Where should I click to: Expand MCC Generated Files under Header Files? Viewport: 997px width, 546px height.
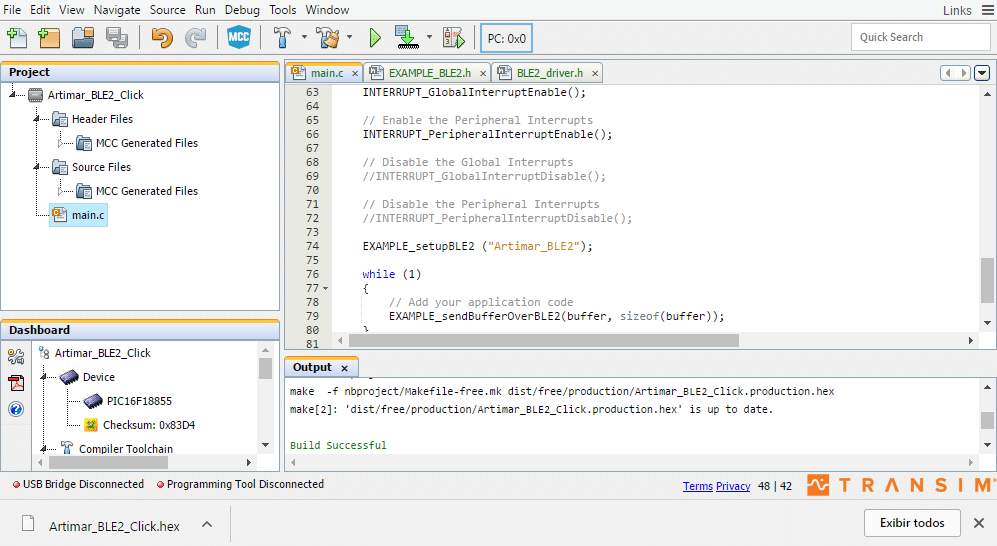pos(61,143)
